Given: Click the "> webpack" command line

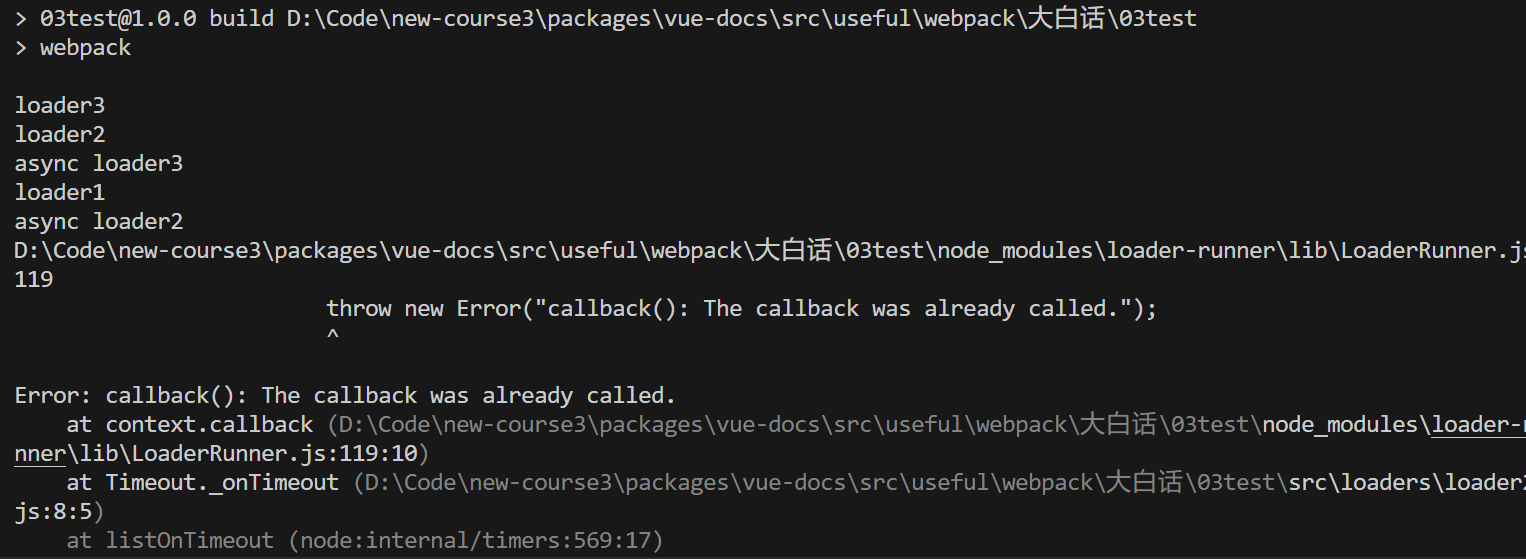Looking at the screenshot, I should tap(73, 48).
